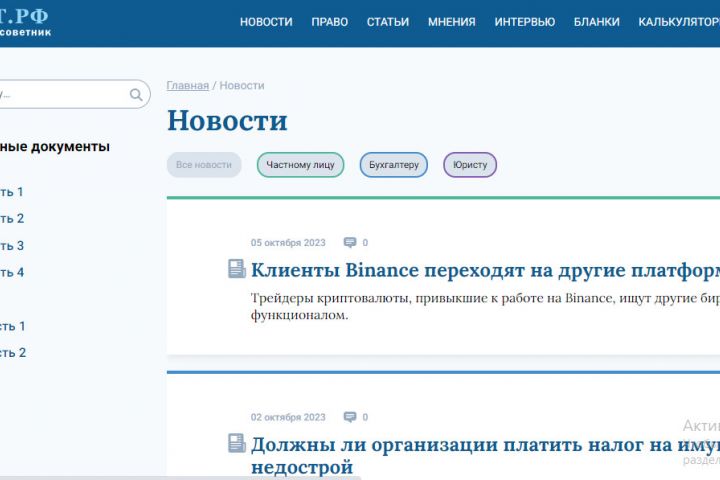This screenshot has height=480, width=720.
Task: Go to ИНТЕРВЬЮ section
Action: pyautogui.click(x=525, y=22)
